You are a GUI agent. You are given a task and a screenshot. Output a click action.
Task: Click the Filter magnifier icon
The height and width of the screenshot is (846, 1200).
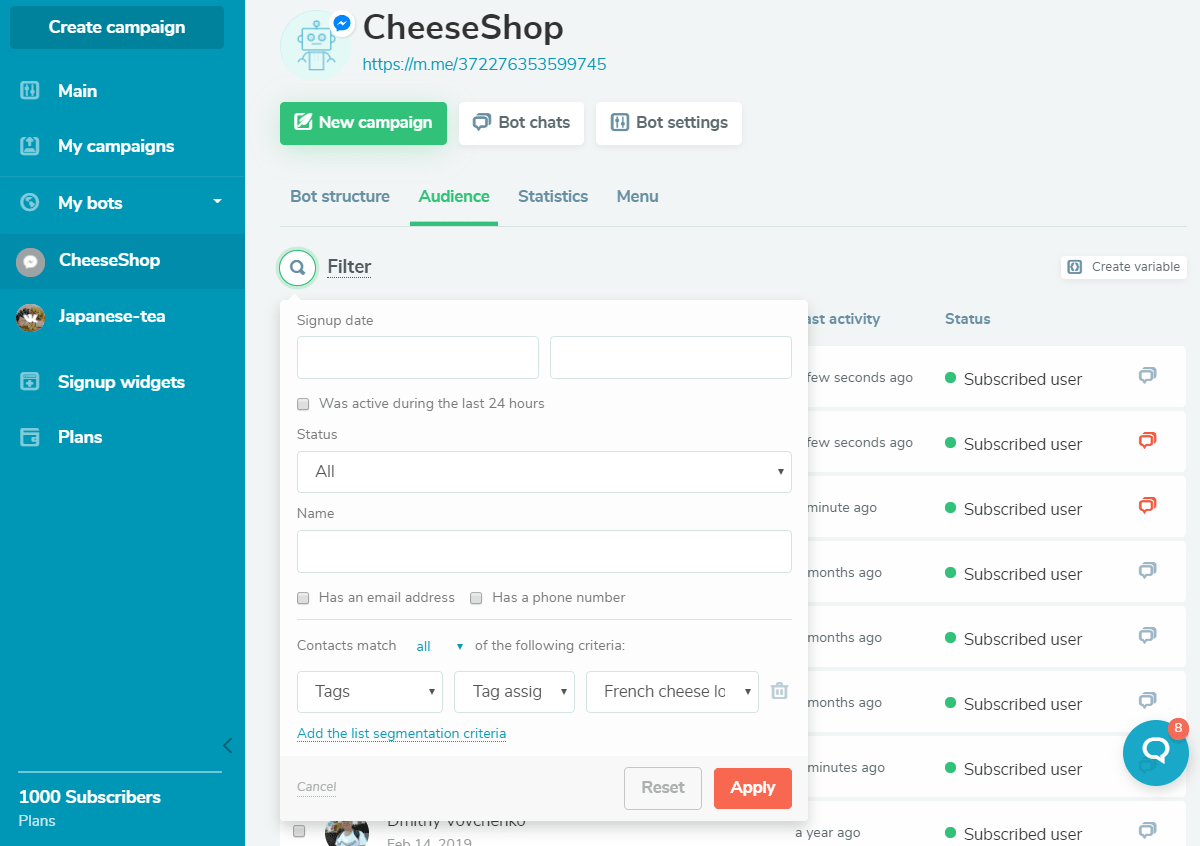pos(296,267)
